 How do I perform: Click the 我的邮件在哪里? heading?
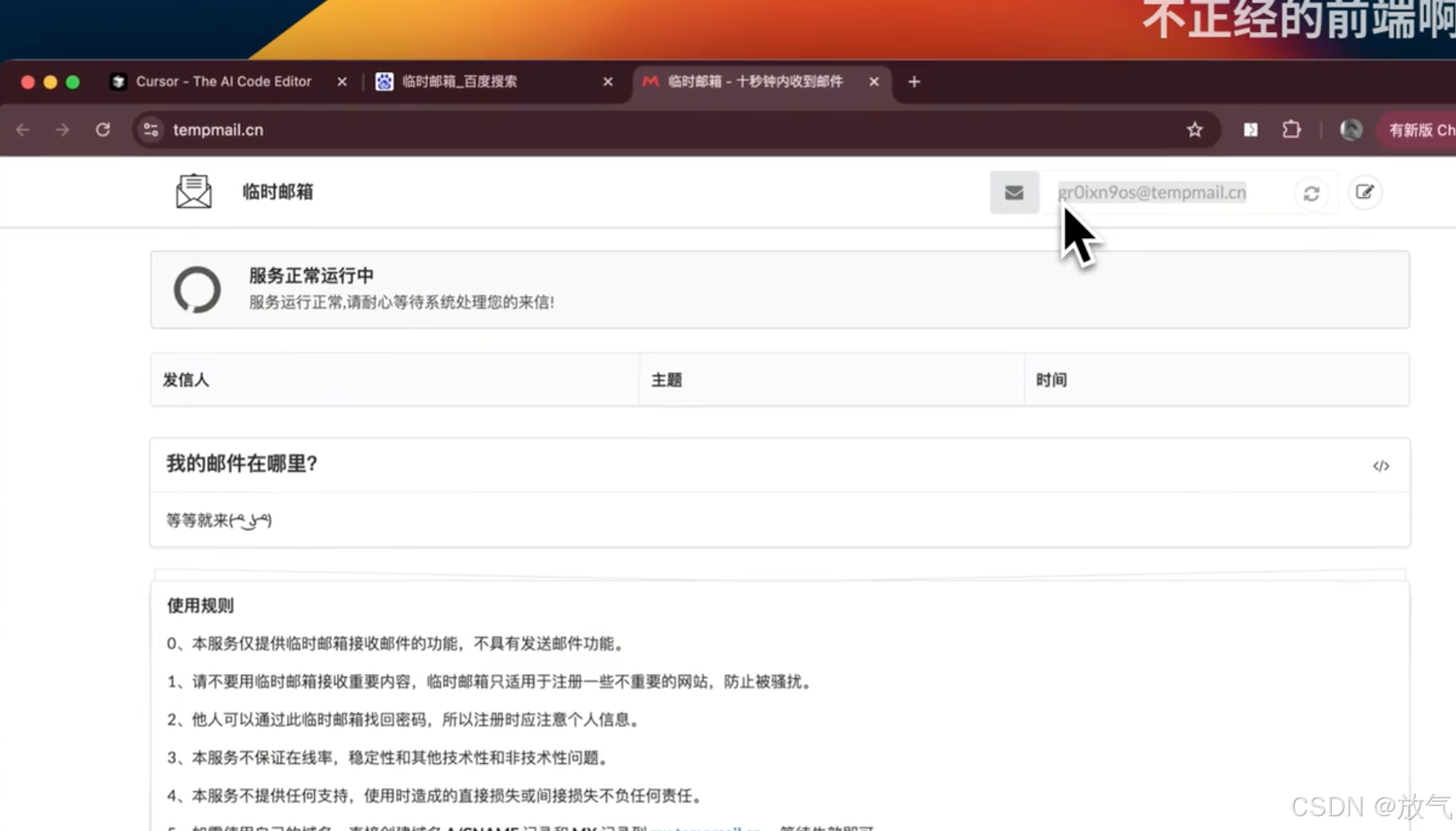point(242,464)
